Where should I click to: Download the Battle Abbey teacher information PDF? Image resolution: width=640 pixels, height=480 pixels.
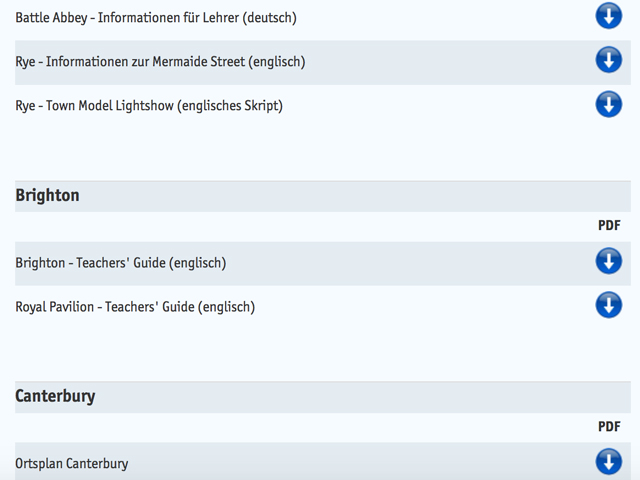[x=608, y=16]
